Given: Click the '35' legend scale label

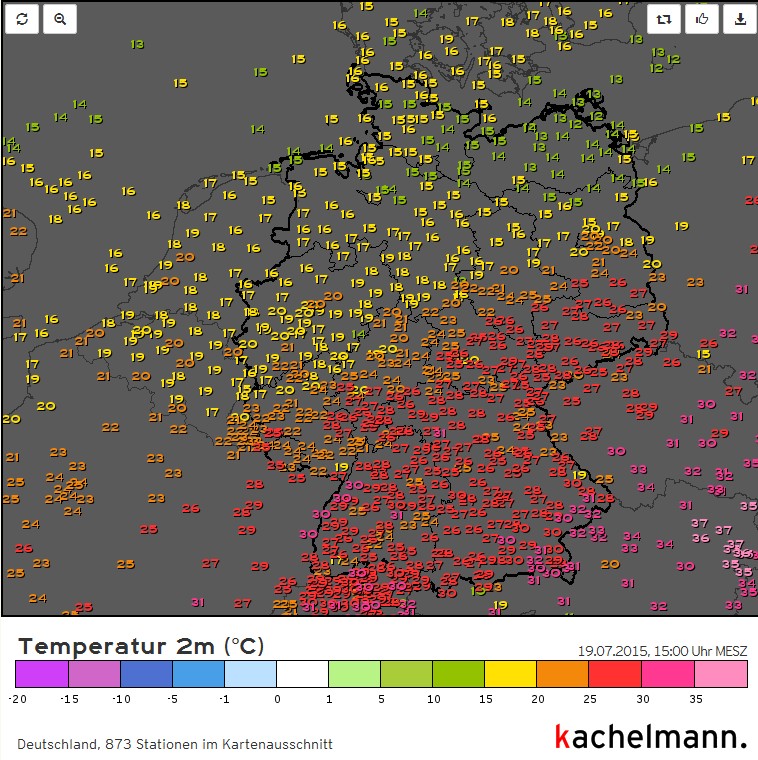Looking at the screenshot, I should point(696,699).
